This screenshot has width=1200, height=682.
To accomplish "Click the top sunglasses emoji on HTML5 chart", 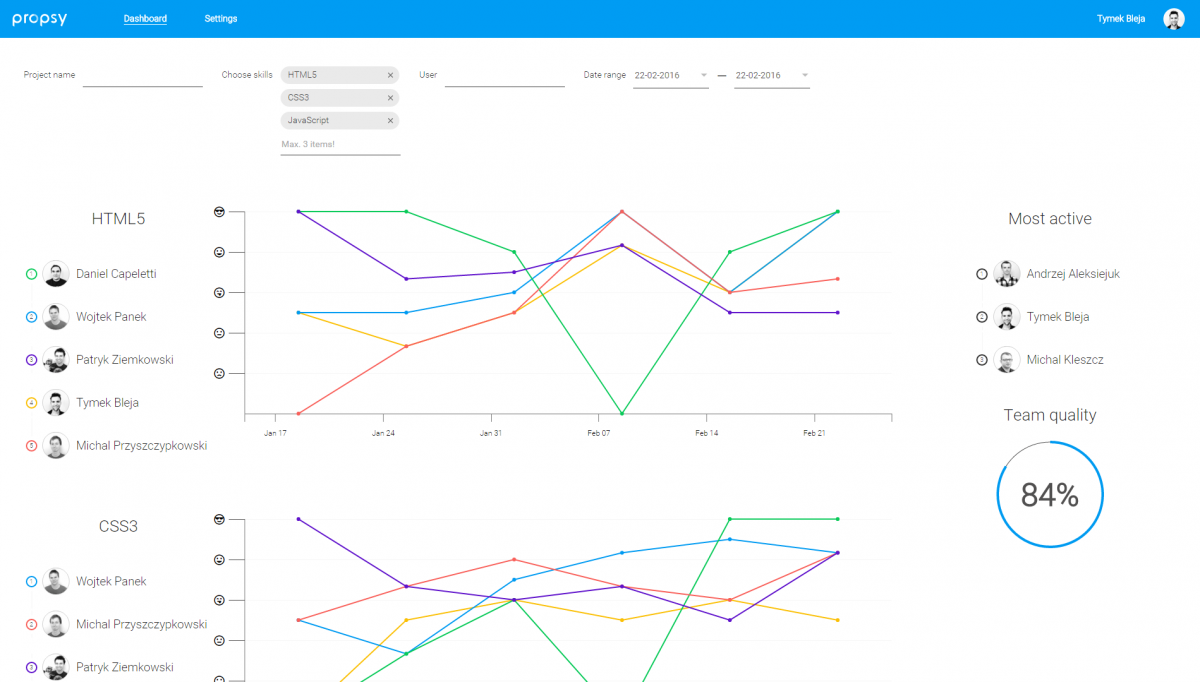I will pos(220,212).
